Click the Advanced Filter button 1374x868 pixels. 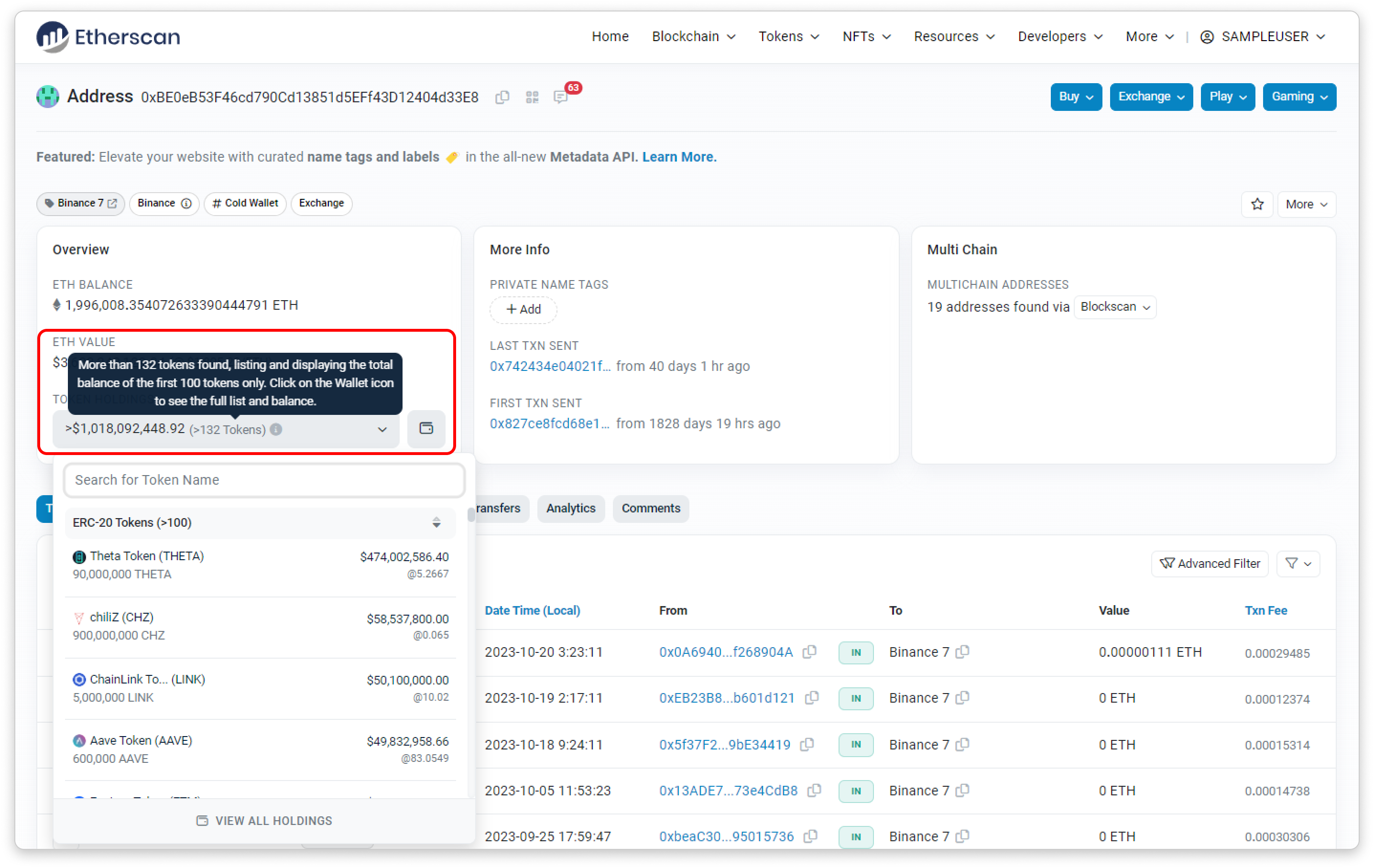point(1209,564)
